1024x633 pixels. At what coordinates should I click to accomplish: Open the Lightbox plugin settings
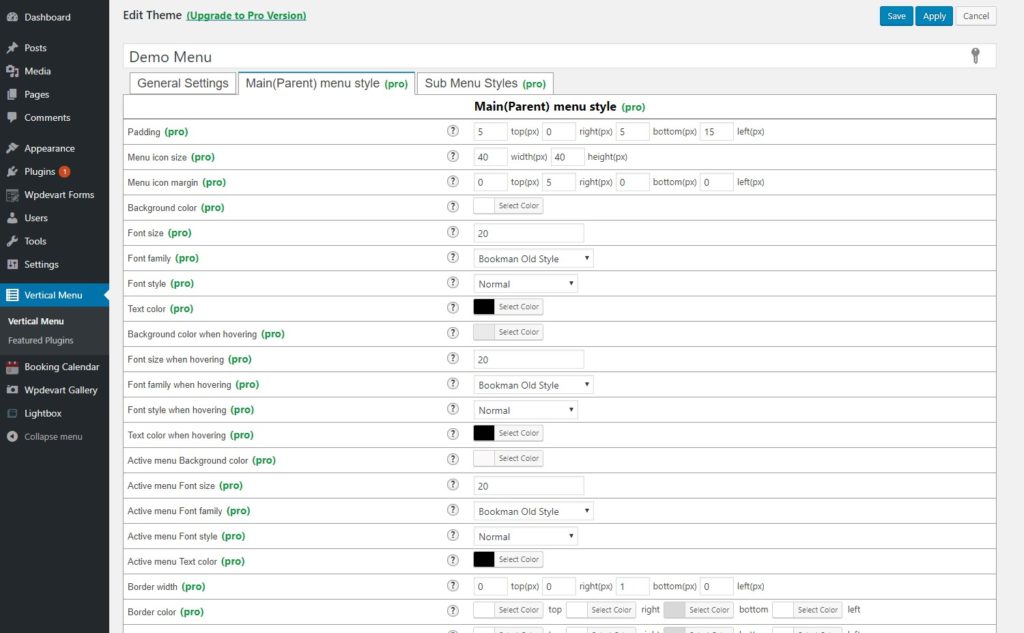(42, 413)
